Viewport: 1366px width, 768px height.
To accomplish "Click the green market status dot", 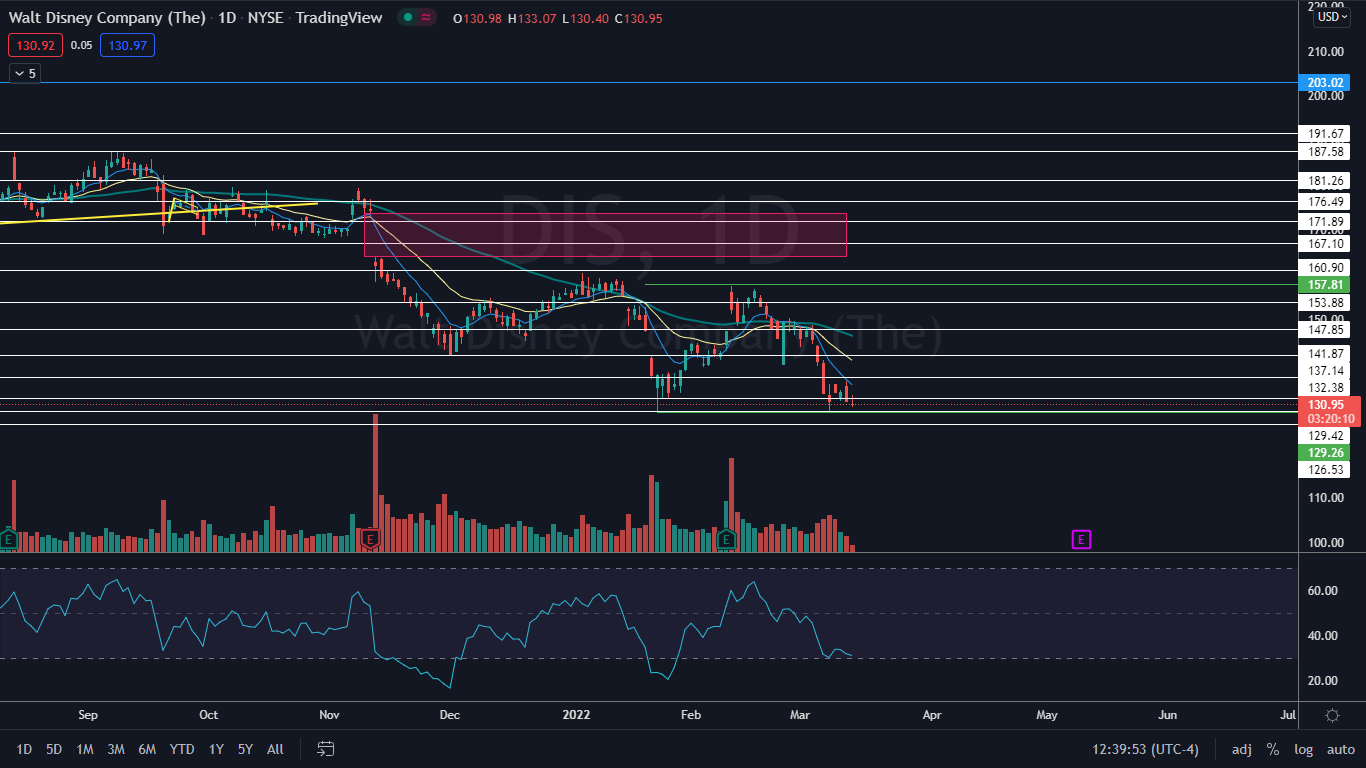I will (407, 18).
